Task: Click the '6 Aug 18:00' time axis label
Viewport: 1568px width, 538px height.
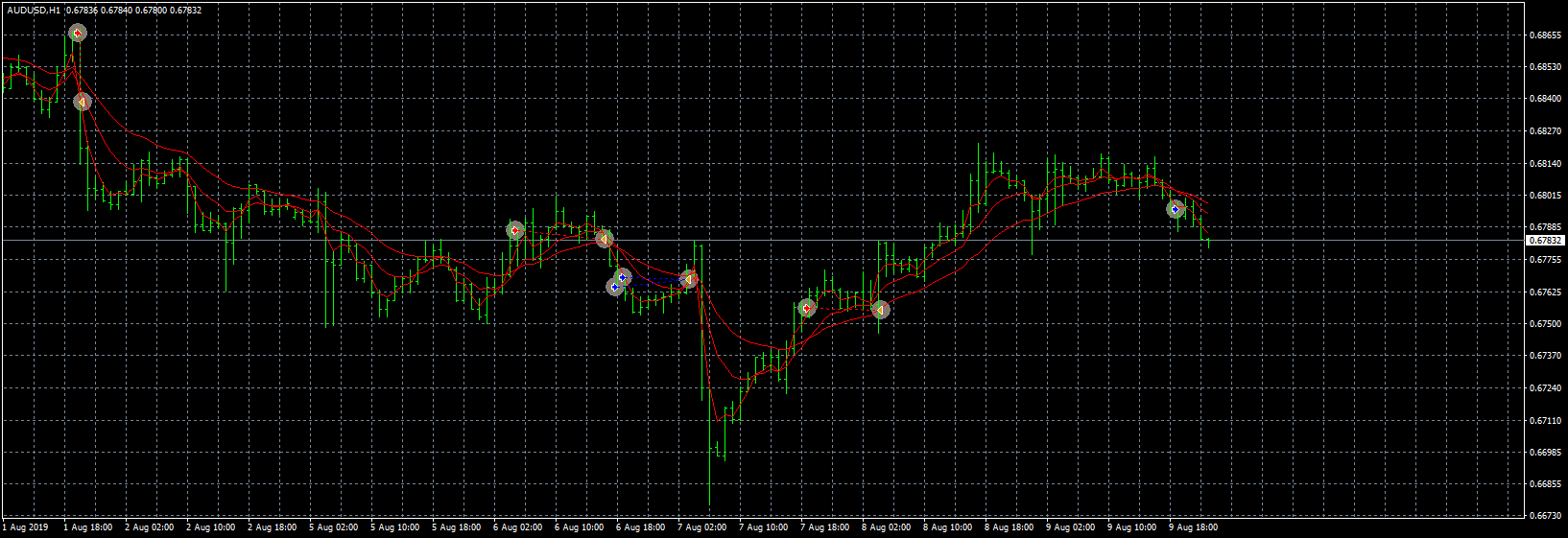Action: [641, 527]
